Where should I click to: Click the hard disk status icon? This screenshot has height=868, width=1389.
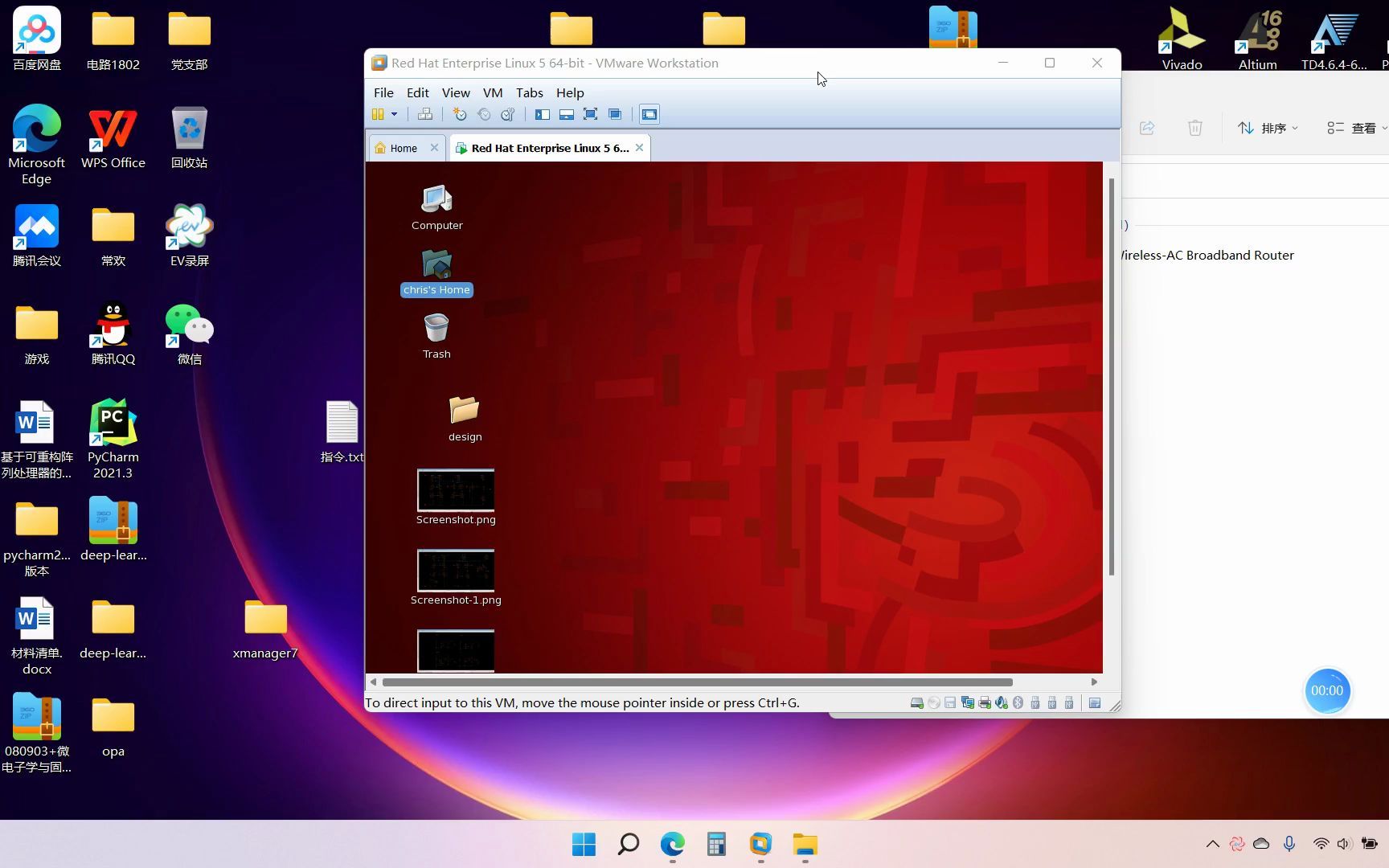pyautogui.click(x=916, y=703)
